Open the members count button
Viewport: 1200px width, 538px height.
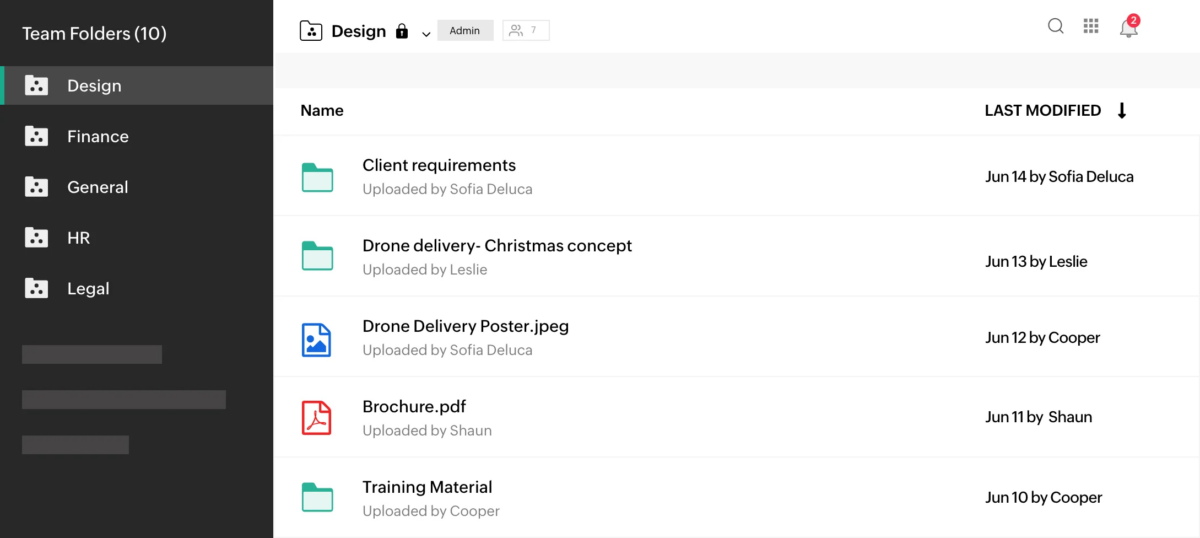coord(525,31)
